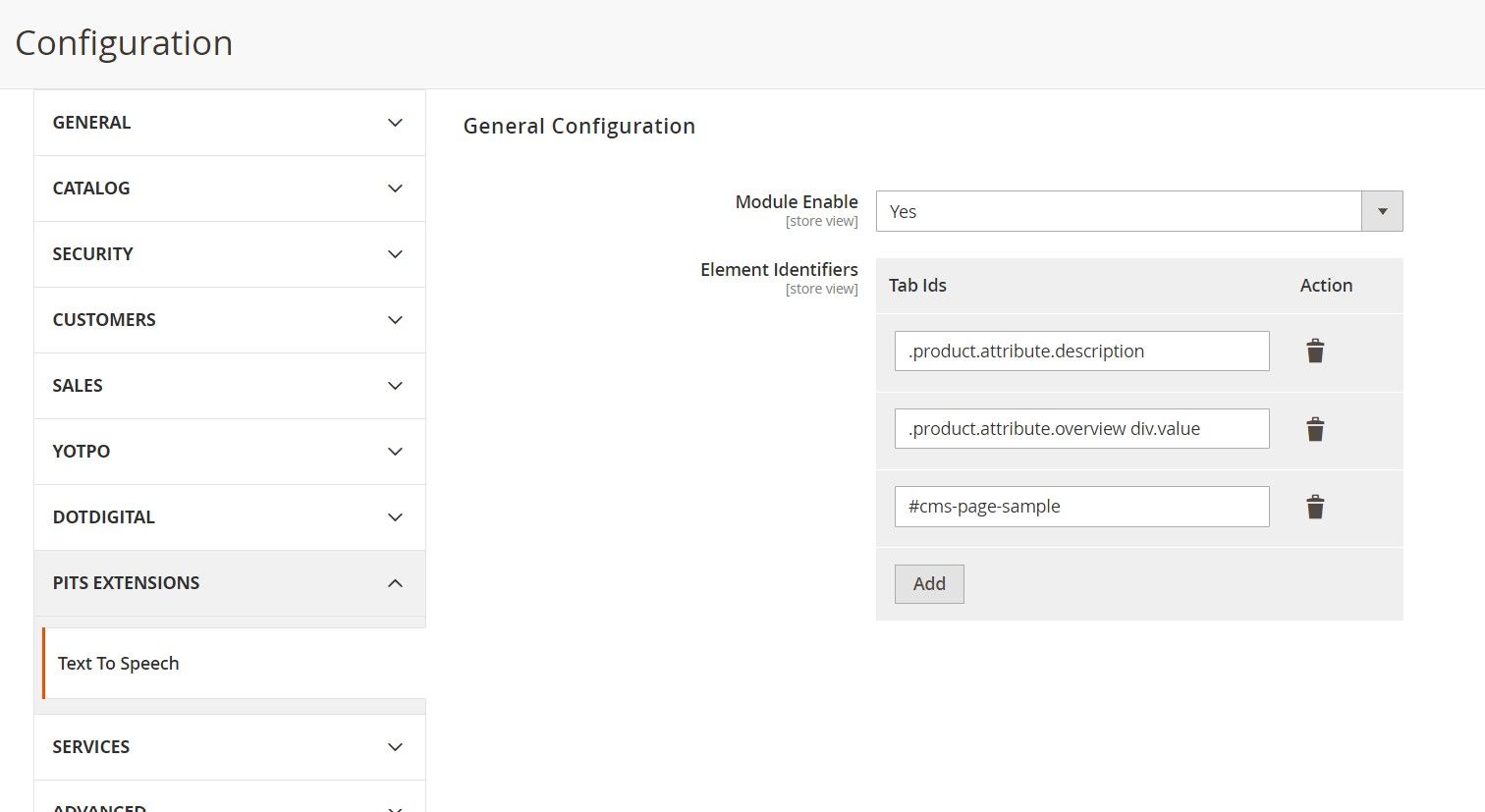This screenshot has height=812, width=1485.
Task: Click trash icon for overview div.value row
Action: (1315, 429)
